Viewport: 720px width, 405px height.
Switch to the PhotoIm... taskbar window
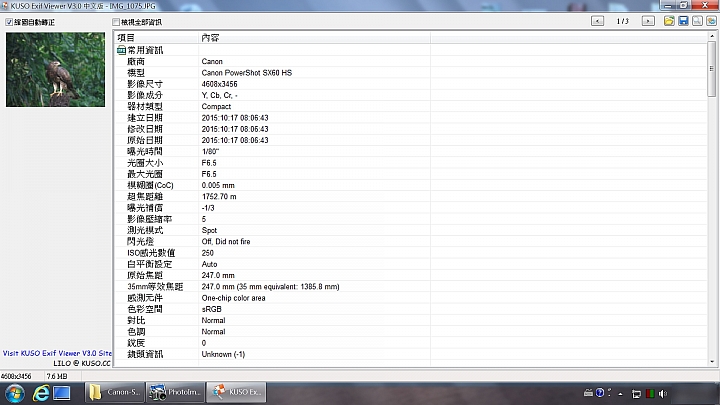(x=176, y=393)
